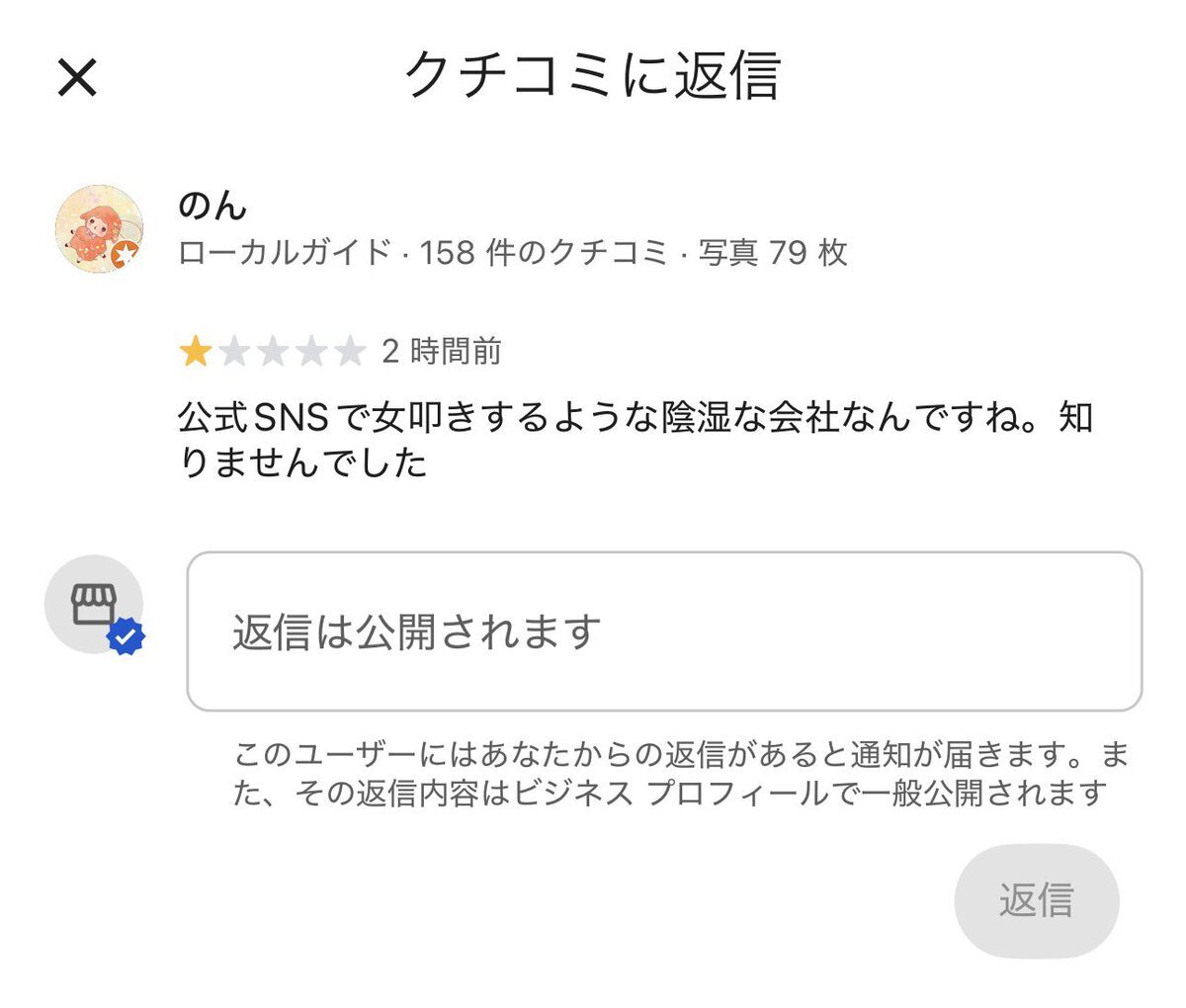The height and width of the screenshot is (1008, 1186).
Task: Click the fifth gray rating star
Action: (349, 352)
